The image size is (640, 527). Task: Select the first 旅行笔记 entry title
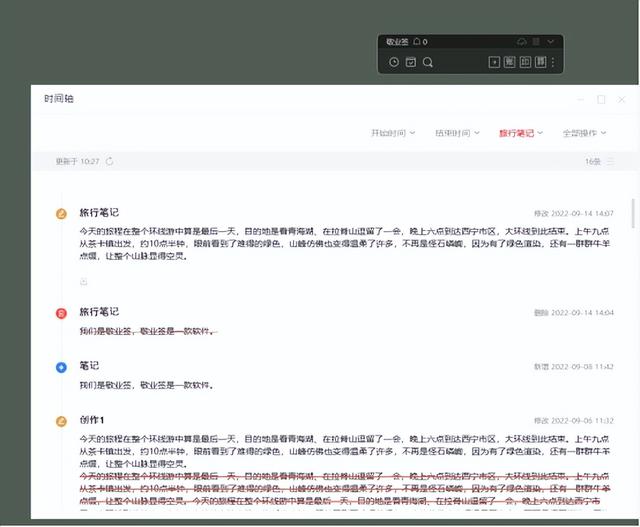(99, 213)
